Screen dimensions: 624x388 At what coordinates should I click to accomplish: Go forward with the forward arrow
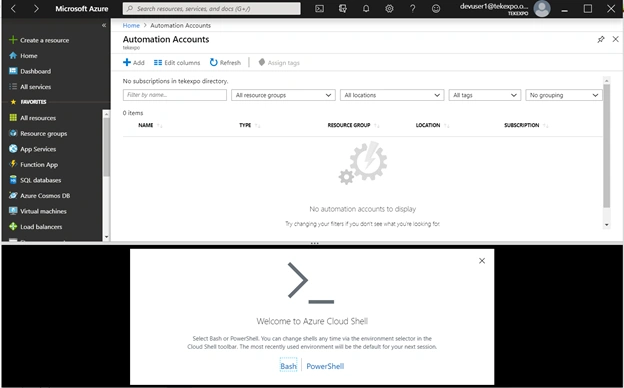point(36,9)
